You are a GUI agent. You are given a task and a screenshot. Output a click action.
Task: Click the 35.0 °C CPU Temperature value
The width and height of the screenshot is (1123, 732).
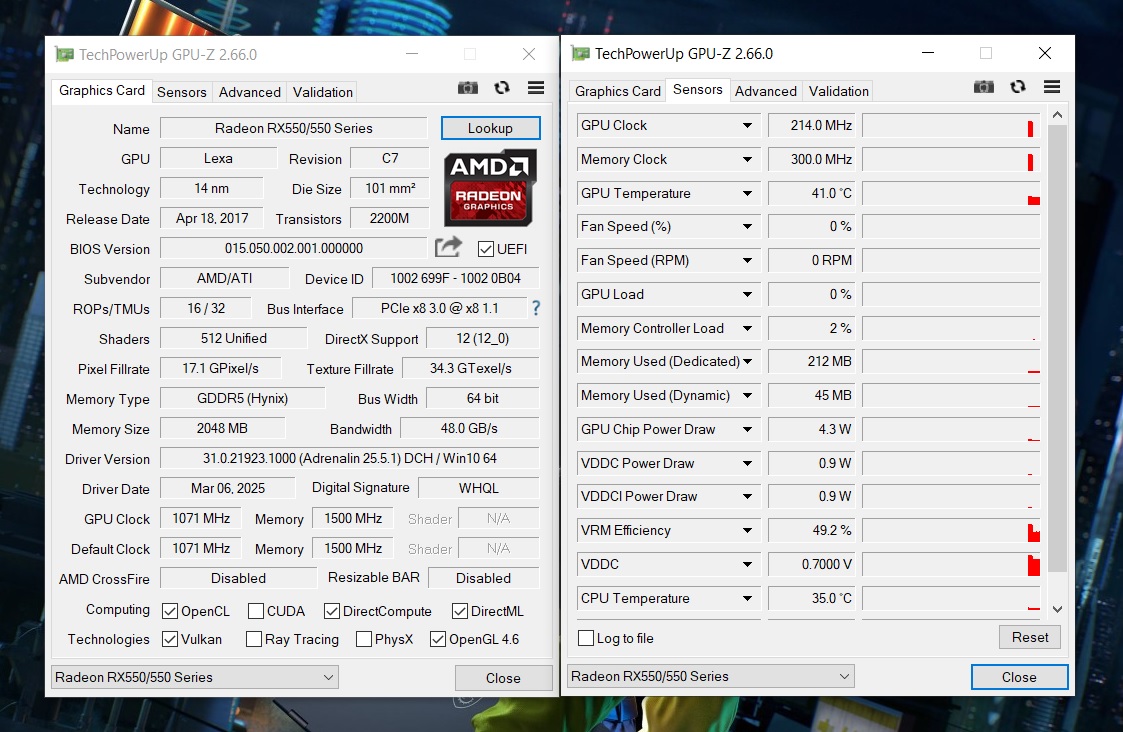click(813, 598)
